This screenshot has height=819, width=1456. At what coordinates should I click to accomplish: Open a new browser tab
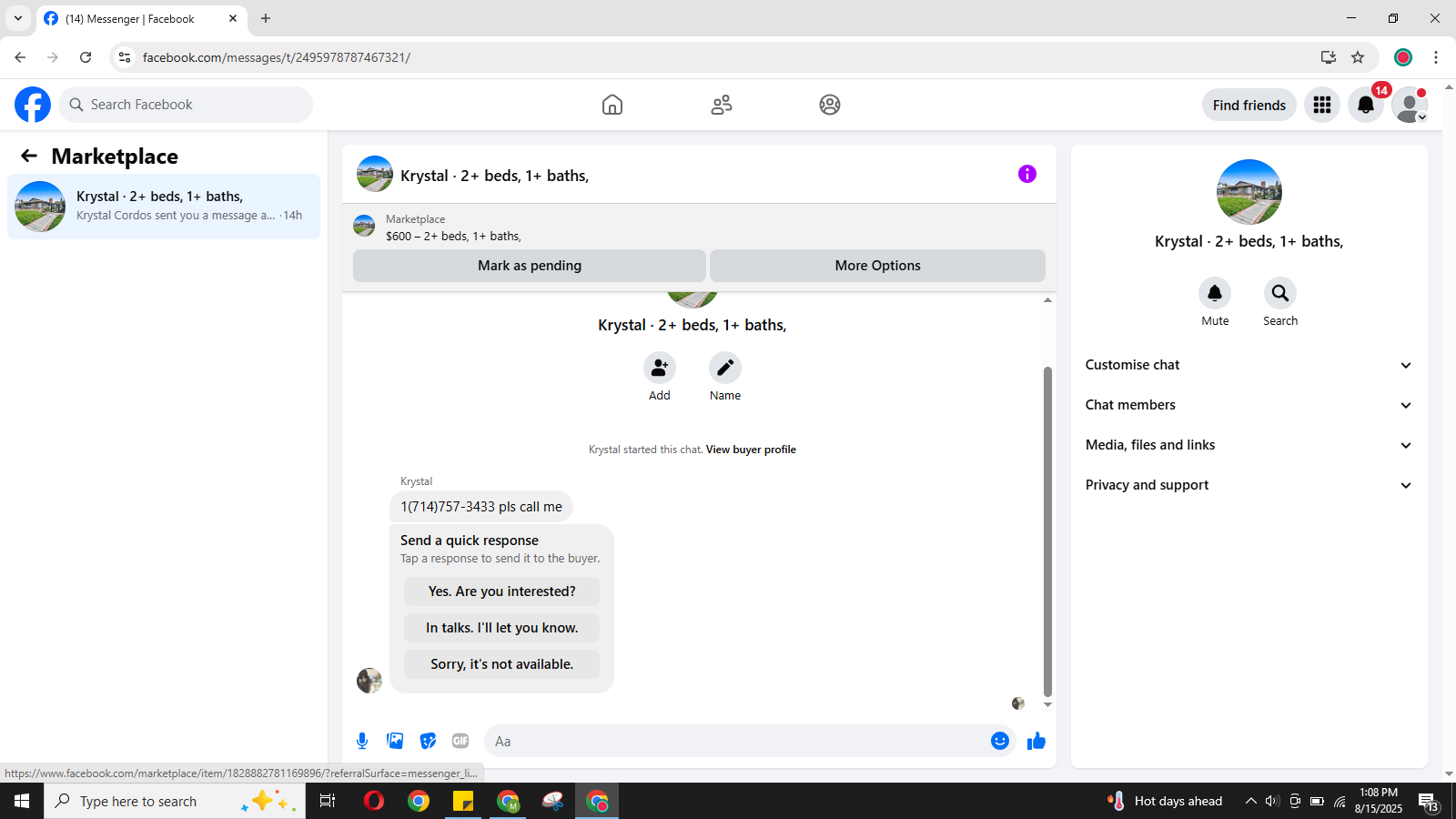[266, 18]
